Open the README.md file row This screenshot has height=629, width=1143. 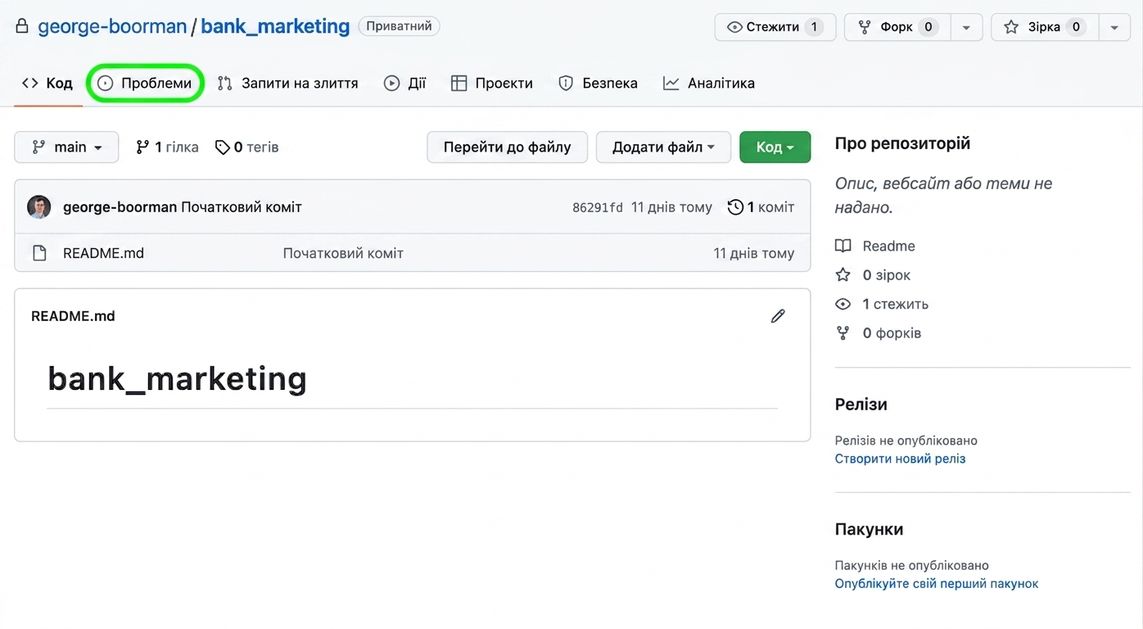[413, 253]
